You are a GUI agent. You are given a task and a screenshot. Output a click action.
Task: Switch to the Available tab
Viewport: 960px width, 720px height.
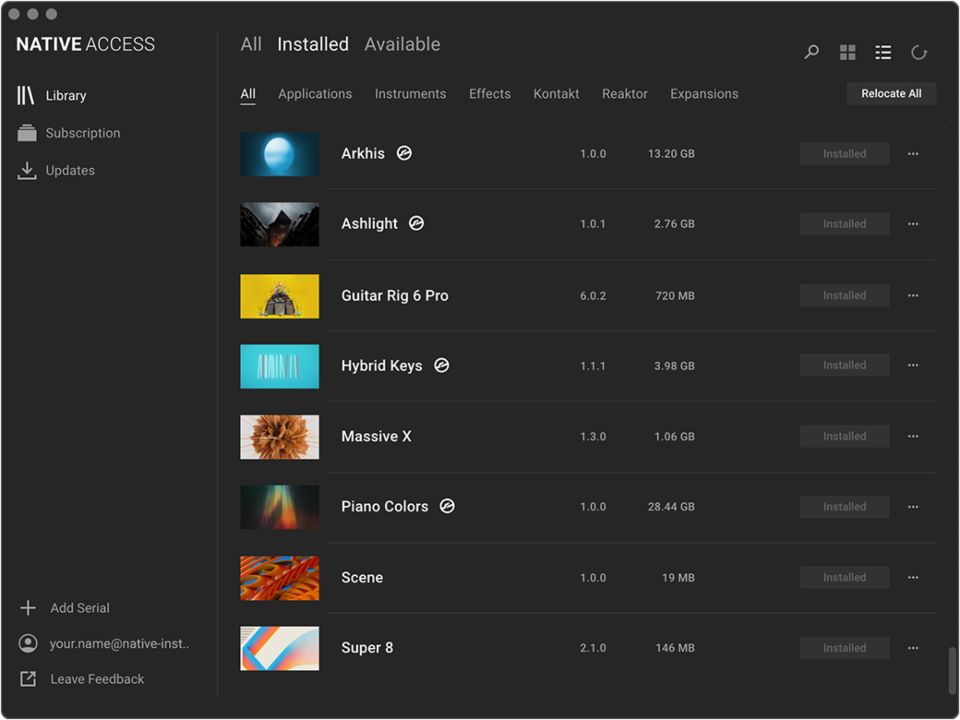(402, 44)
